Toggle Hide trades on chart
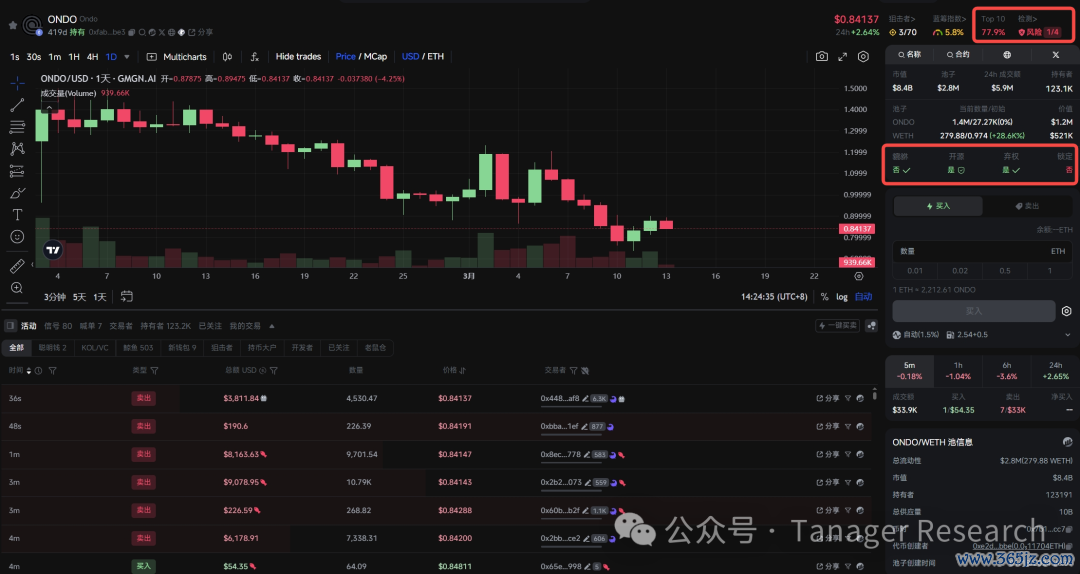The width and height of the screenshot is (1080, 574). click(298, 57)
